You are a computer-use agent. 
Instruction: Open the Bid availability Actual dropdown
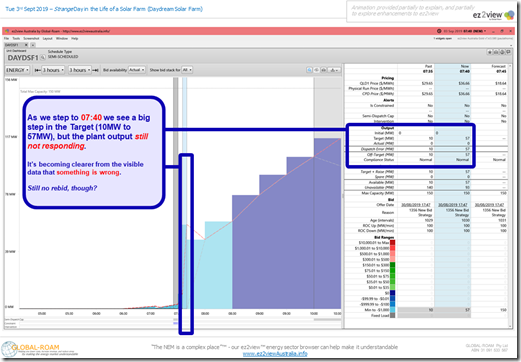[137, 70]
